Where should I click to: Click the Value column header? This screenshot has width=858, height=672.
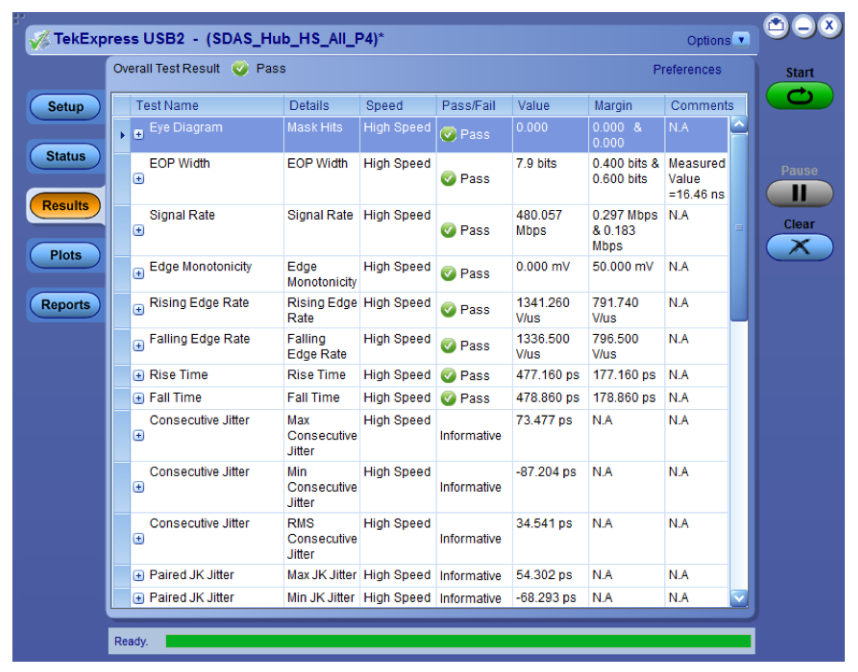(x=550, y=106)
